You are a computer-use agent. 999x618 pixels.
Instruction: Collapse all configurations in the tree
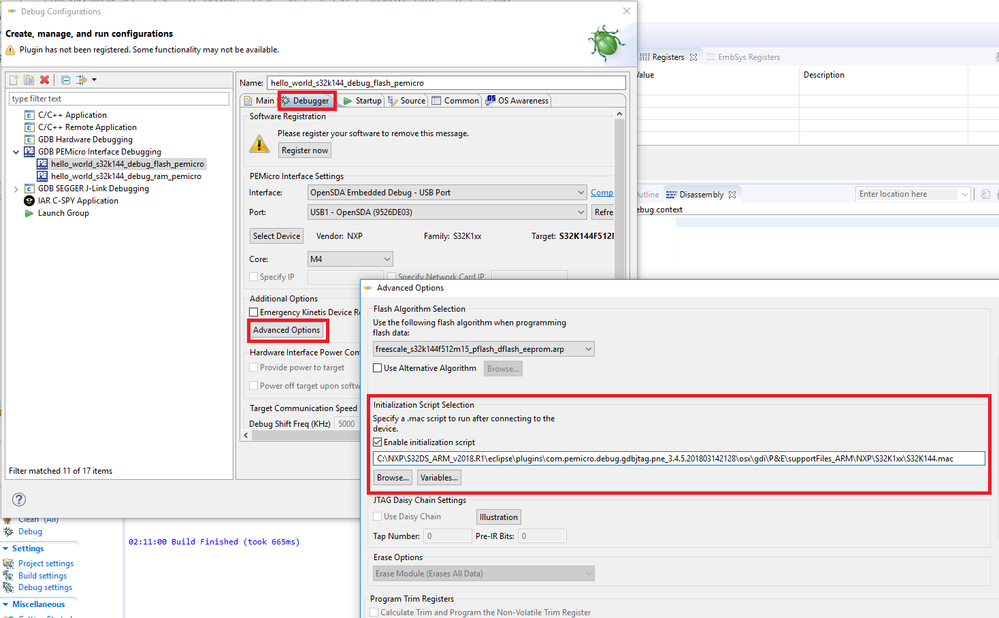(x=66, y=80)
